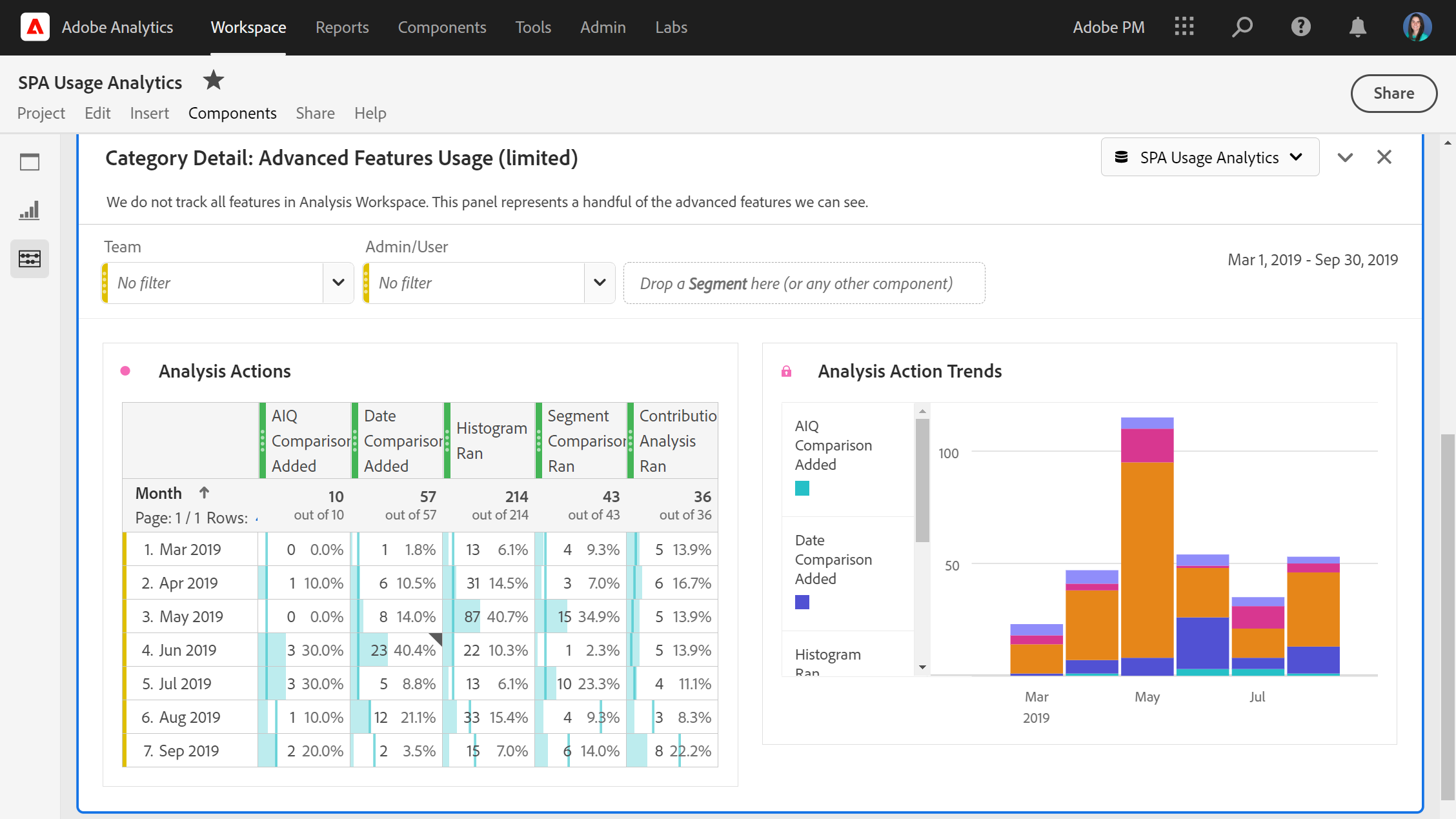Favorite the project with star icon
The height and width of the screenshot is (819, 1456).
pos(213,81)
